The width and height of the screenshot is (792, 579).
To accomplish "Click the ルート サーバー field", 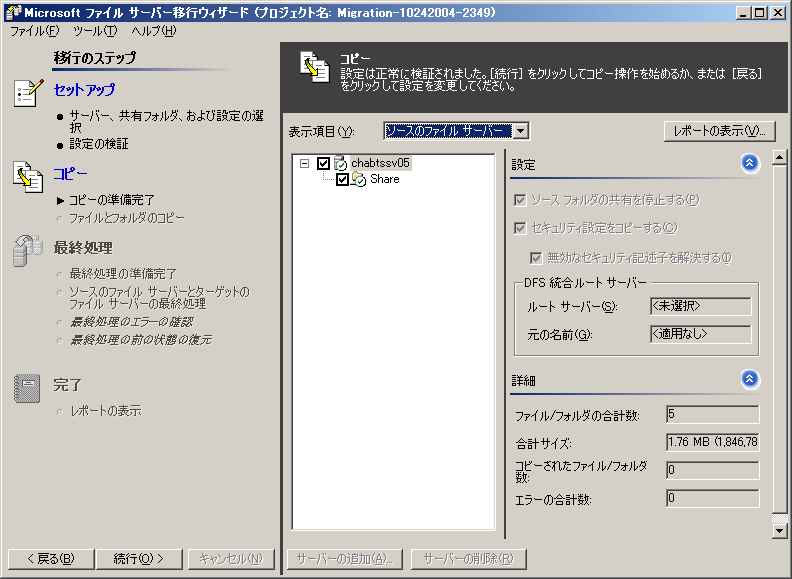I will (x=701, y=306).
